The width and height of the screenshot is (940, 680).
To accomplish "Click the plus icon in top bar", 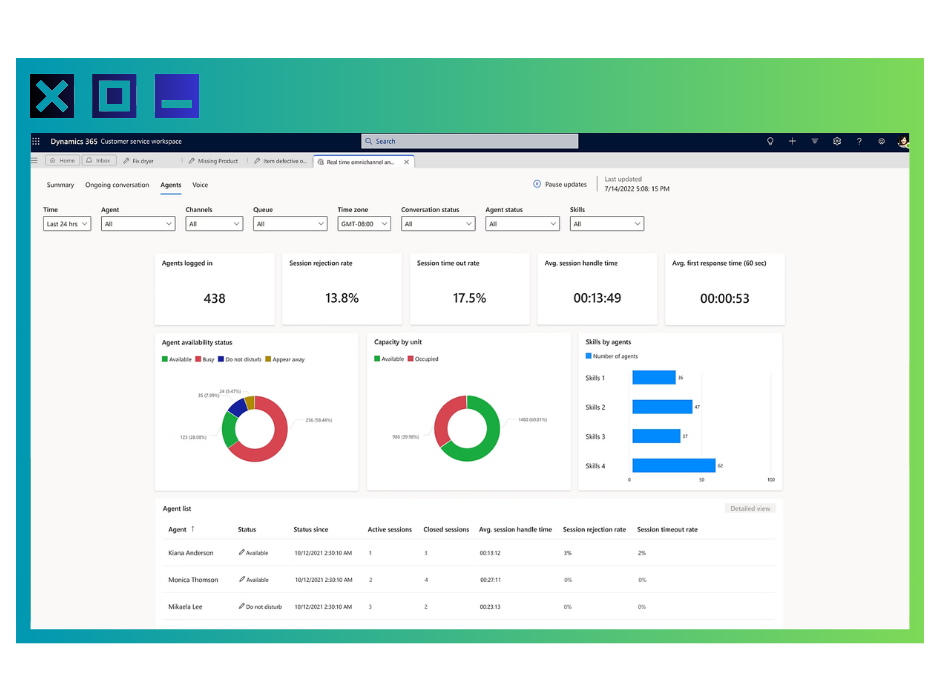I will (x=792, y=142).
